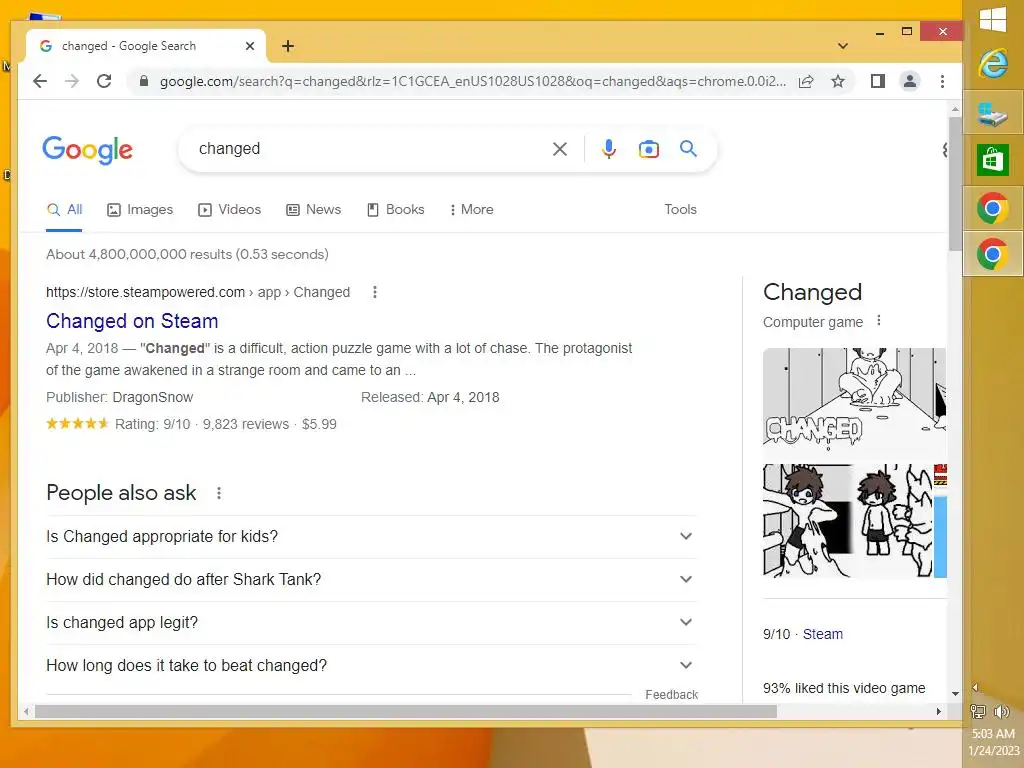This screenshot has width=1024, height=768.
Task: Switch to the Books tab
Action: click(x=396, y=210)
